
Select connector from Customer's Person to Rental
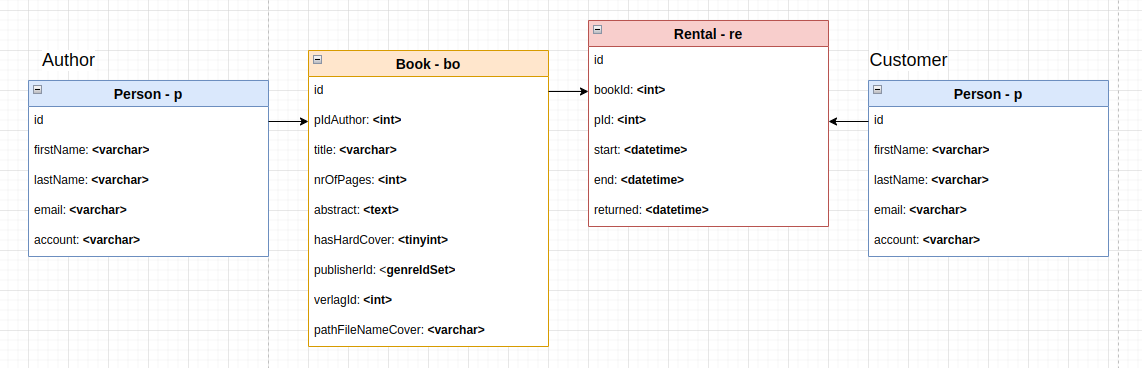(x=848, y=122)
